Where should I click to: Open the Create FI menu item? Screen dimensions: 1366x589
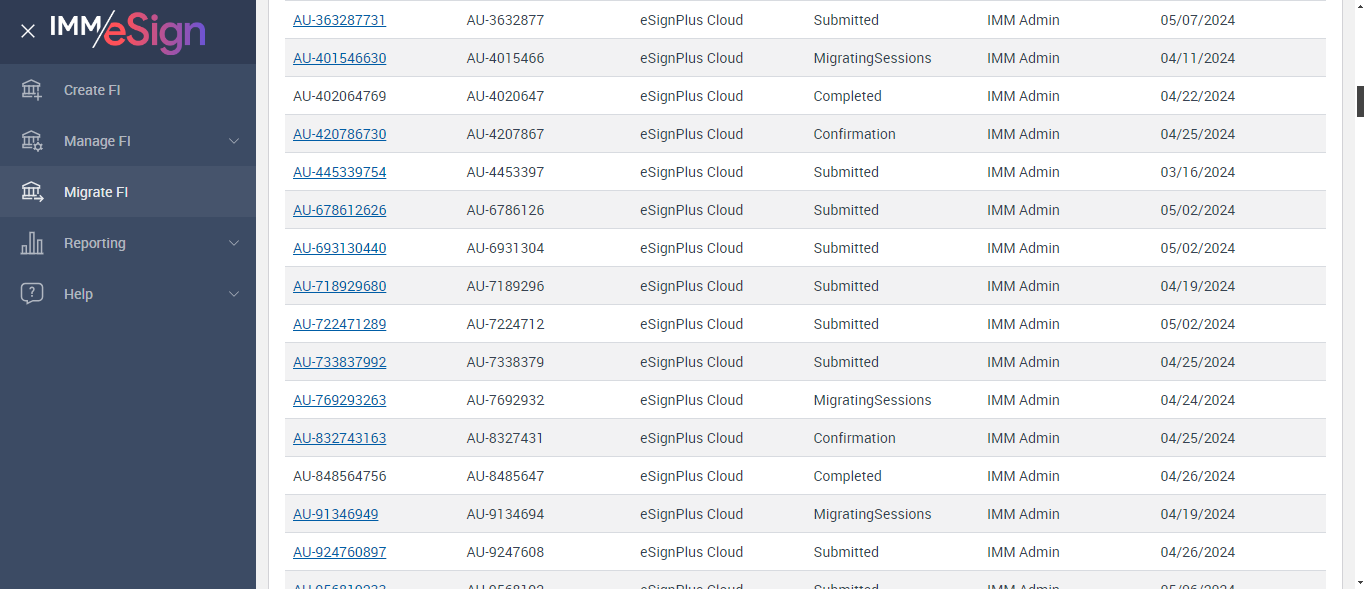92,90
